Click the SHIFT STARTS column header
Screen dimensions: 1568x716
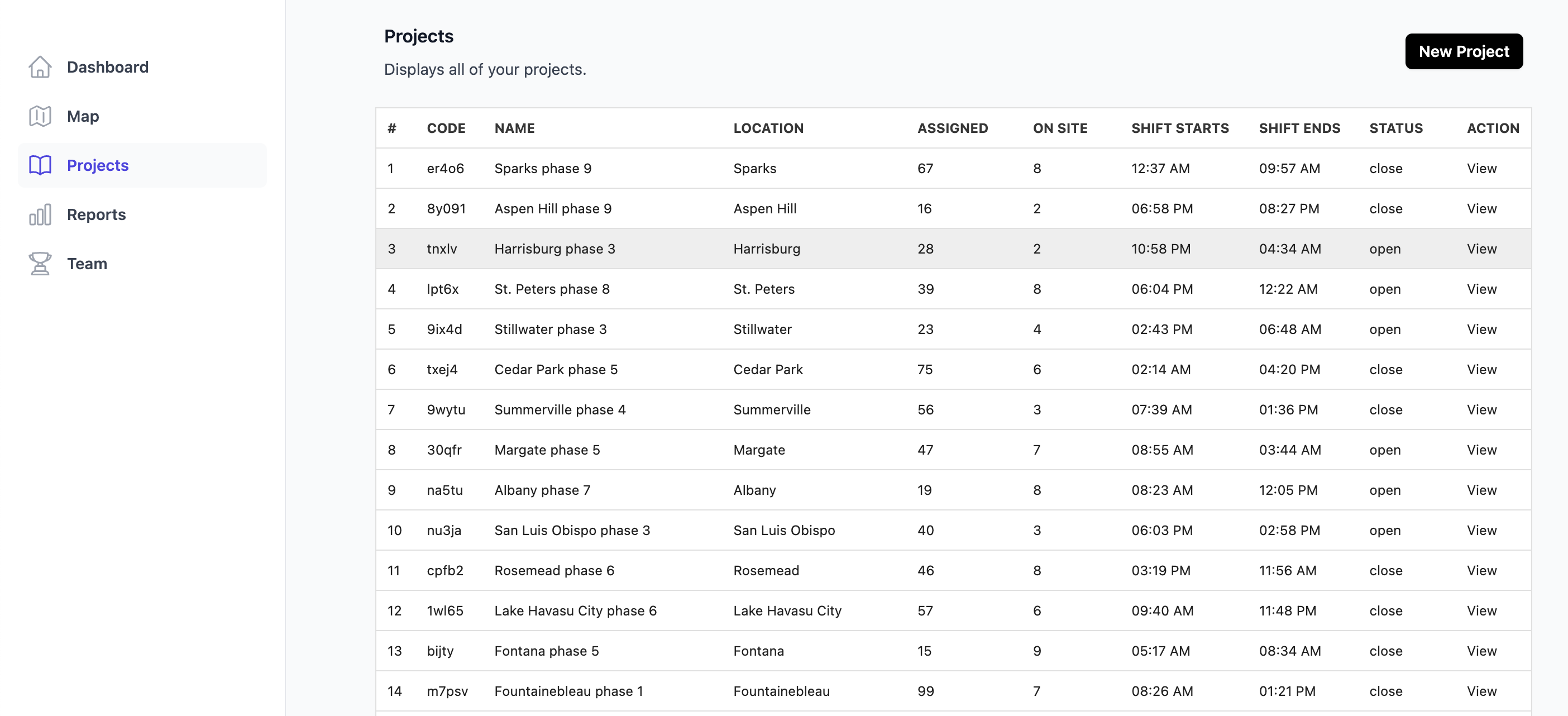tap(1180, 128)
